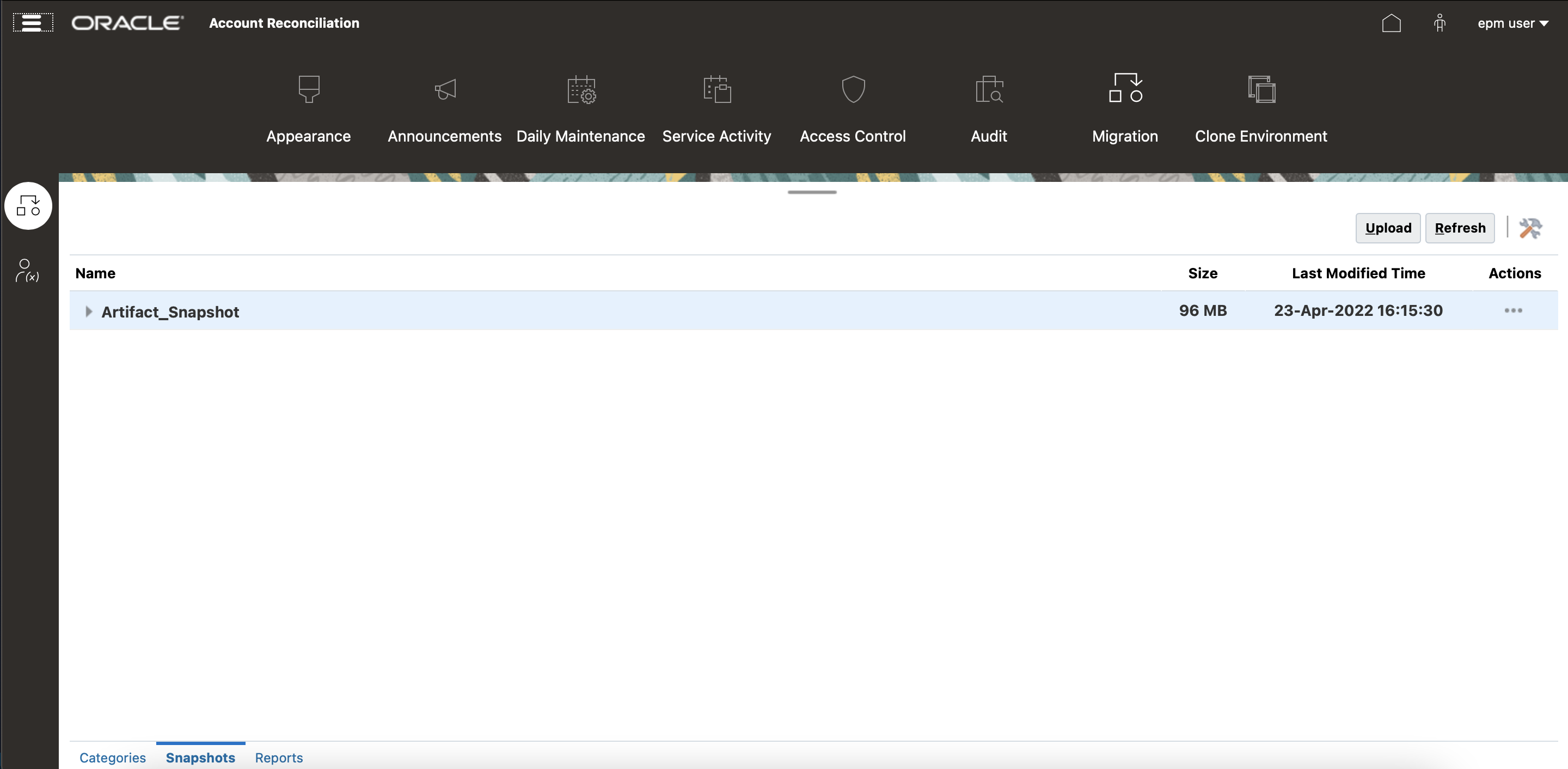Open the navigation hamburger menu
Image resolution: width=1568 pixels, height=769 pixels.
click(x=32, y=22)
